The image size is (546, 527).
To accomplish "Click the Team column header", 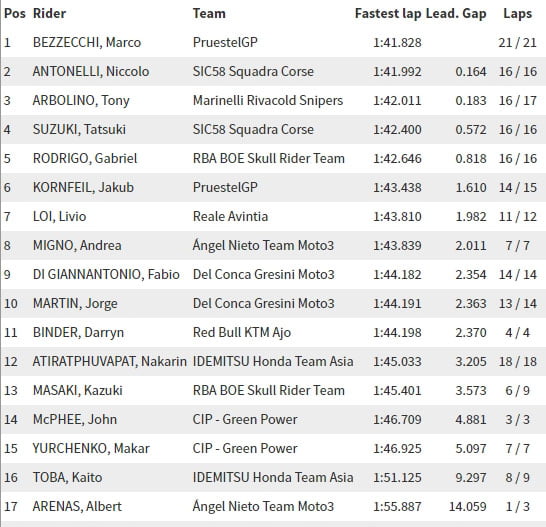I will tap(209, 14).
